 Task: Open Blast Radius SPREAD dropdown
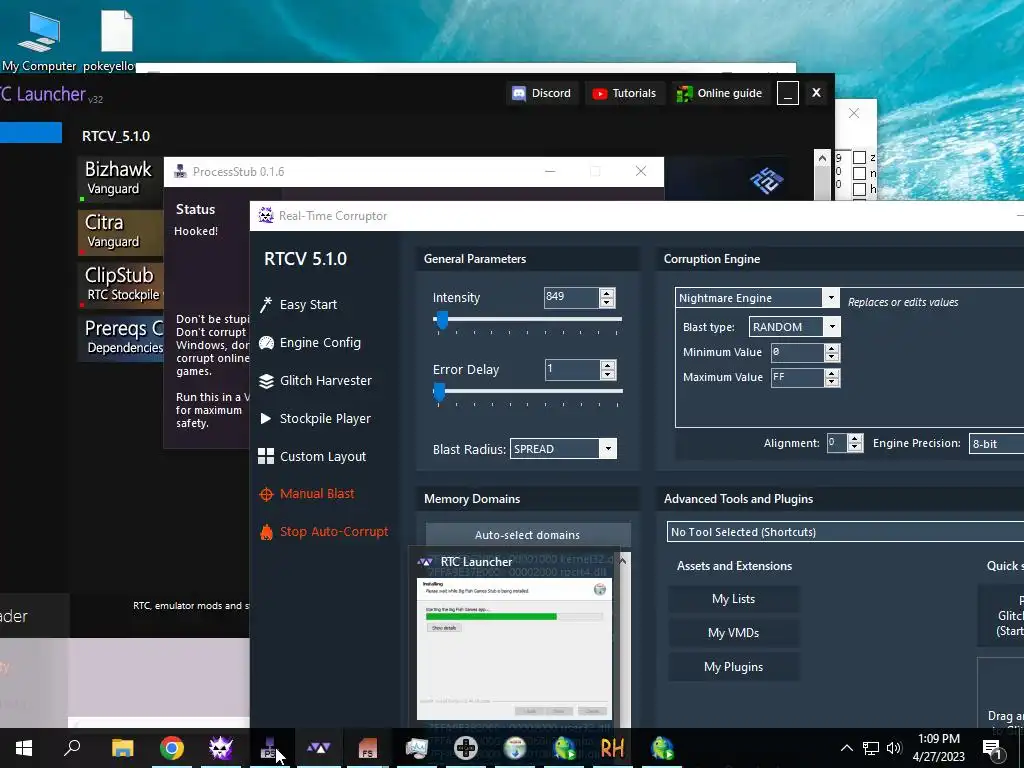[x=608, y=449]
